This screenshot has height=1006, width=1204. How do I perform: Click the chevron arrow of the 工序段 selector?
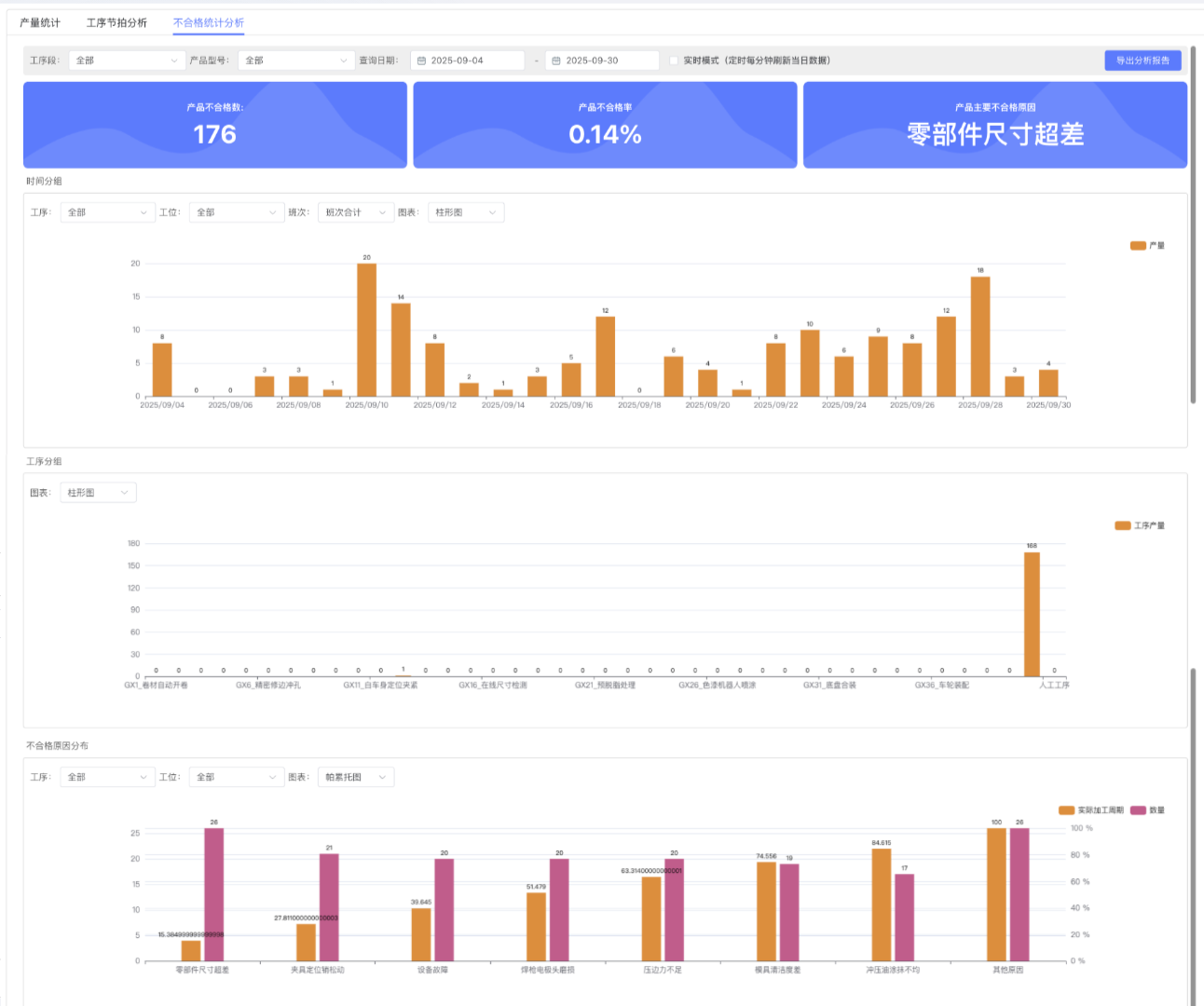[x=174, y=61]
